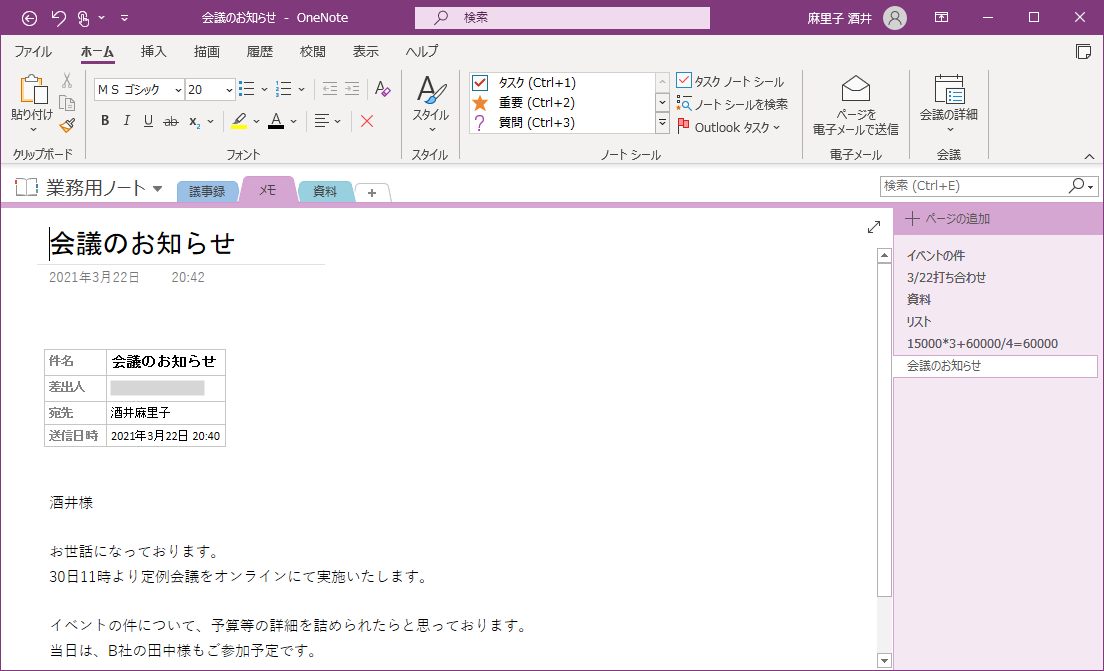Increase indent of paragraph
This screenshot has width=1104, height=671.
(352, 89)
